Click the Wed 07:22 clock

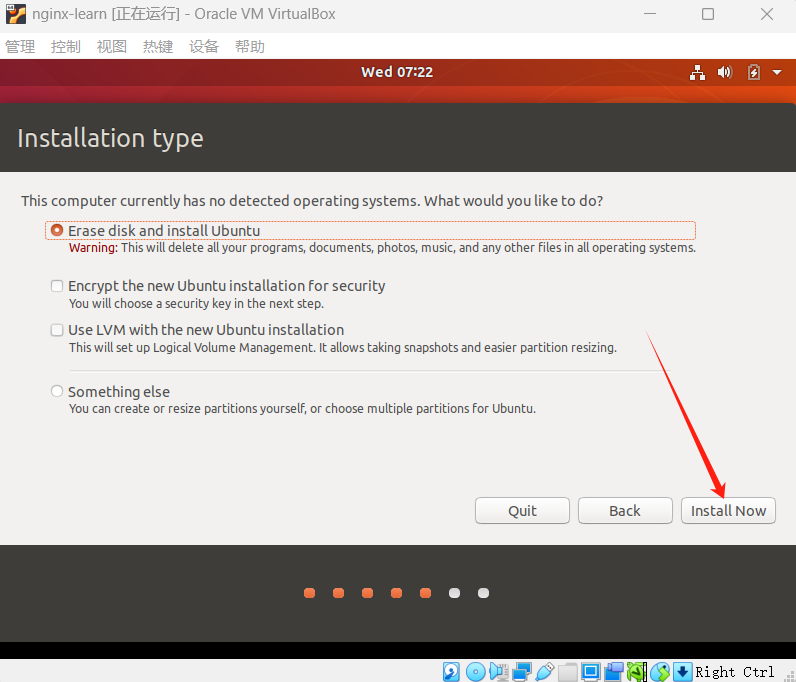397,72
